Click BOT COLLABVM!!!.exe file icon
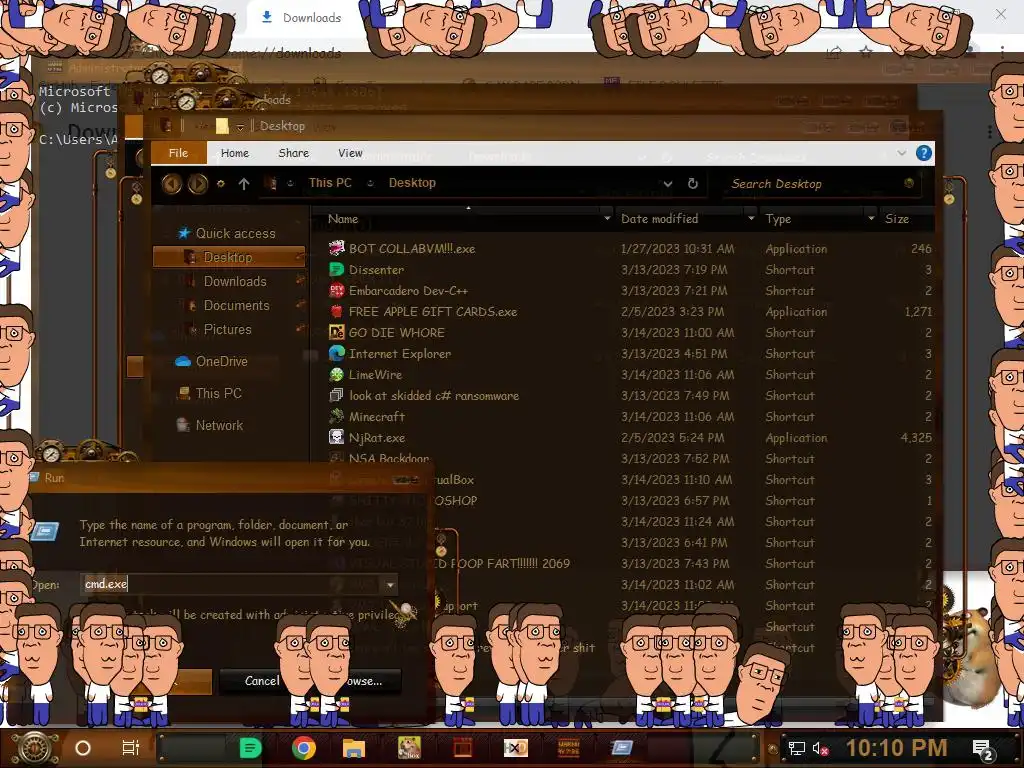 click(336, 248)
